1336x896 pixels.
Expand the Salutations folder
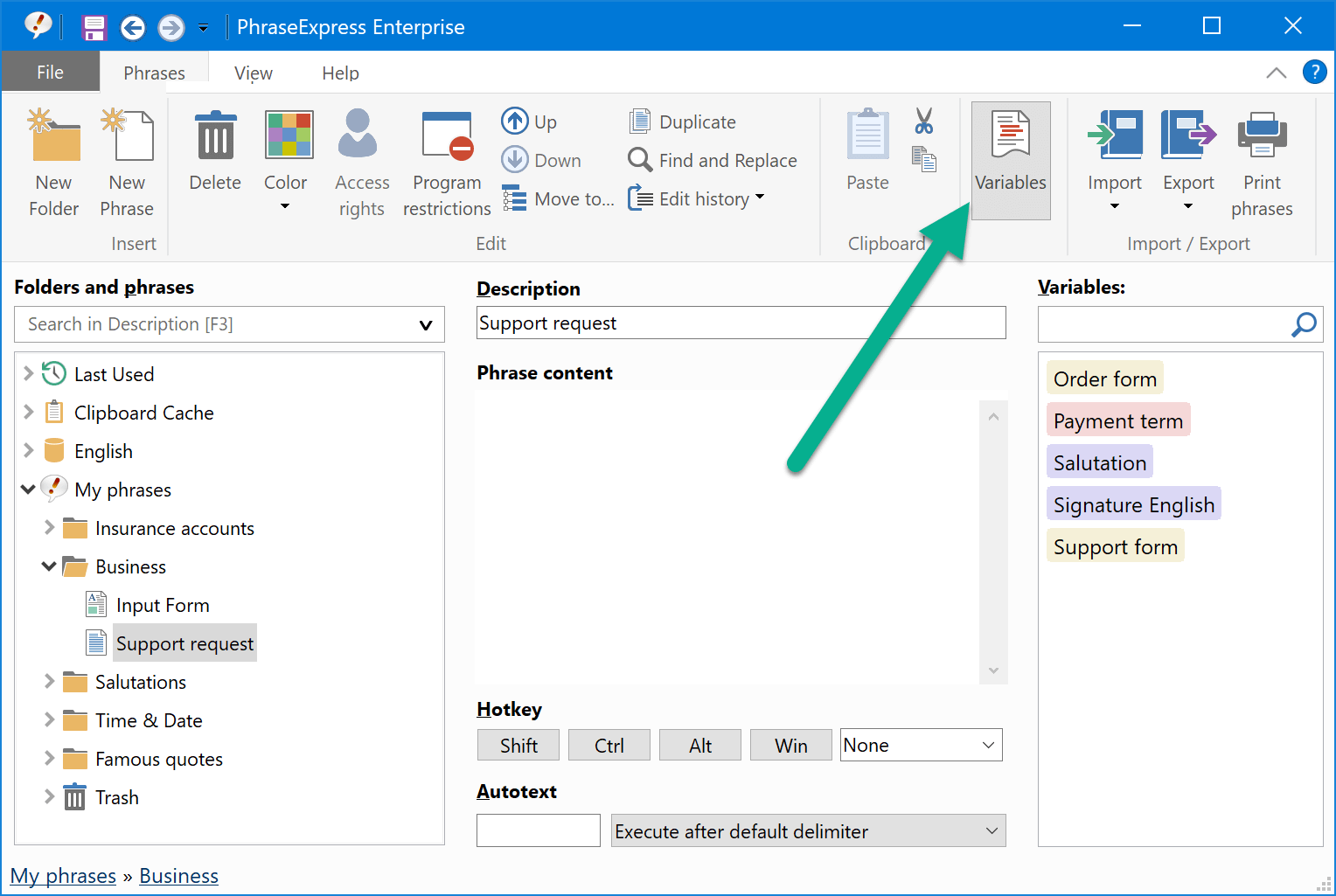49,682
